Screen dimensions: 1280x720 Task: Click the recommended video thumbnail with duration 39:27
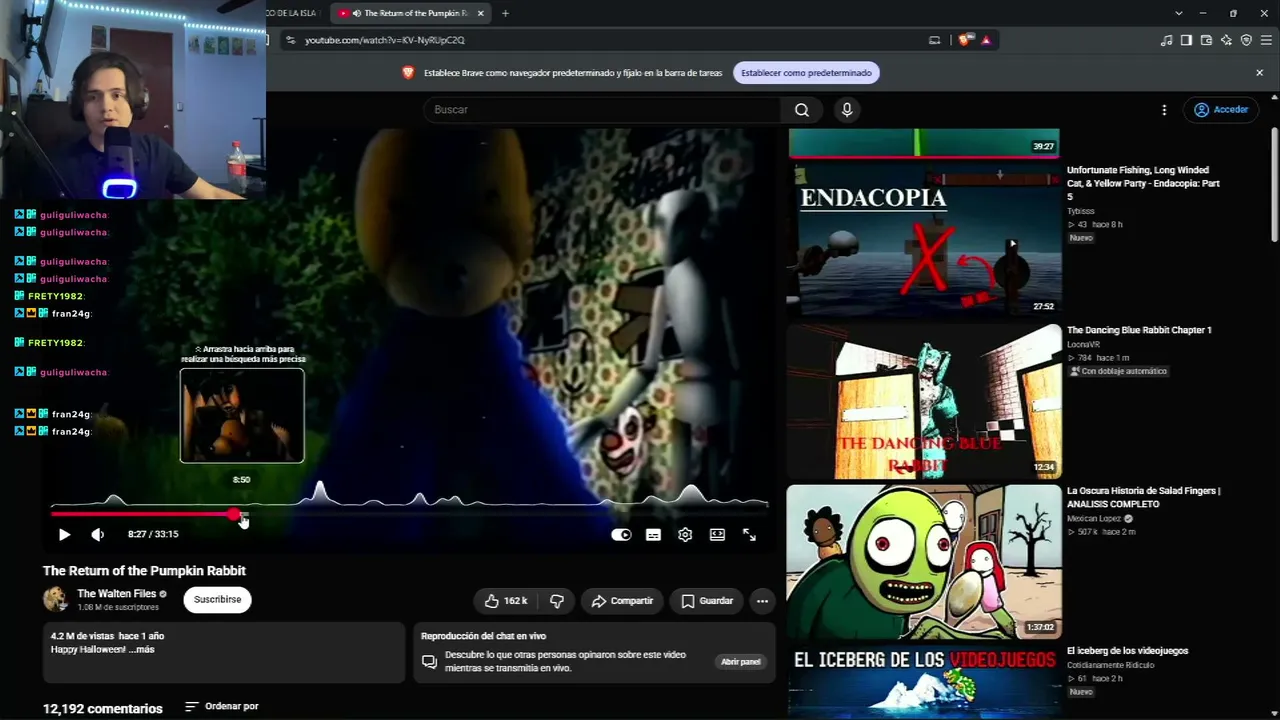(924, 143)
